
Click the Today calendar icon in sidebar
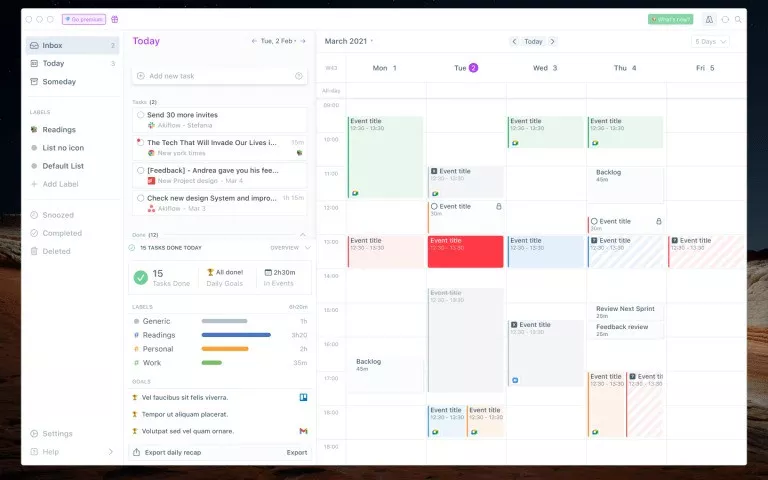34,63
